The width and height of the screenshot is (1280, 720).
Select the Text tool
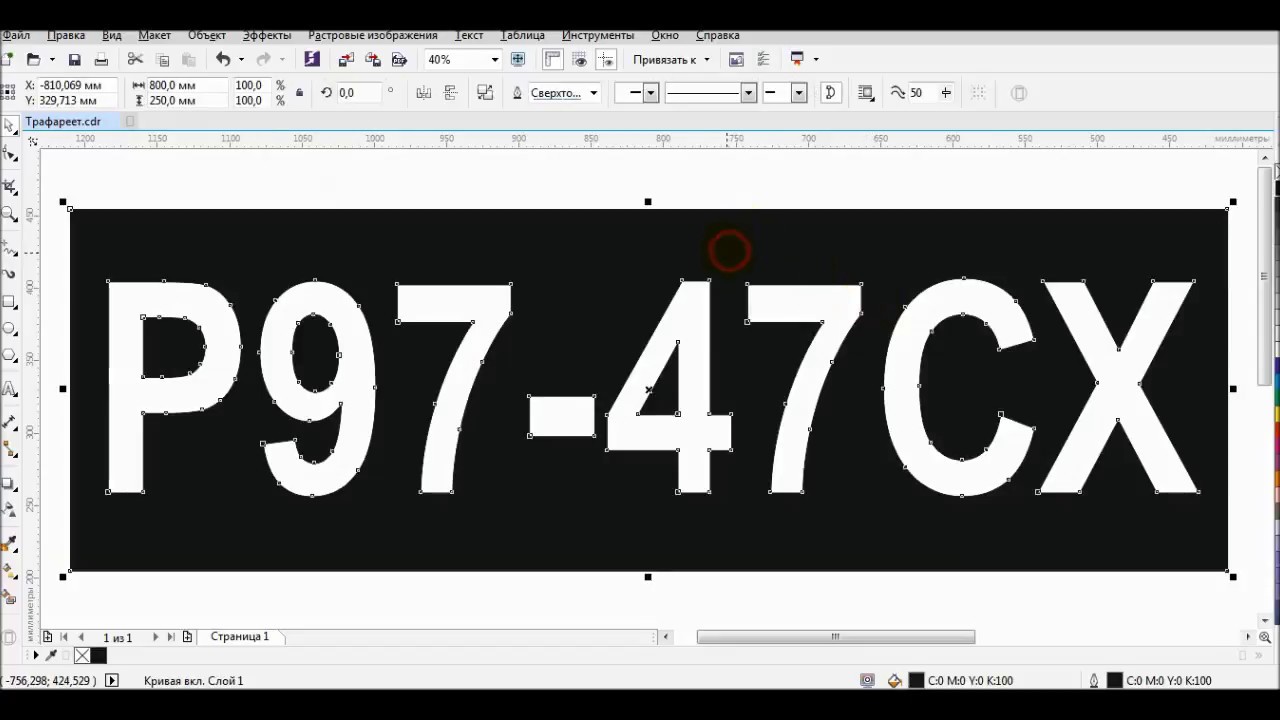click(10, 389)
